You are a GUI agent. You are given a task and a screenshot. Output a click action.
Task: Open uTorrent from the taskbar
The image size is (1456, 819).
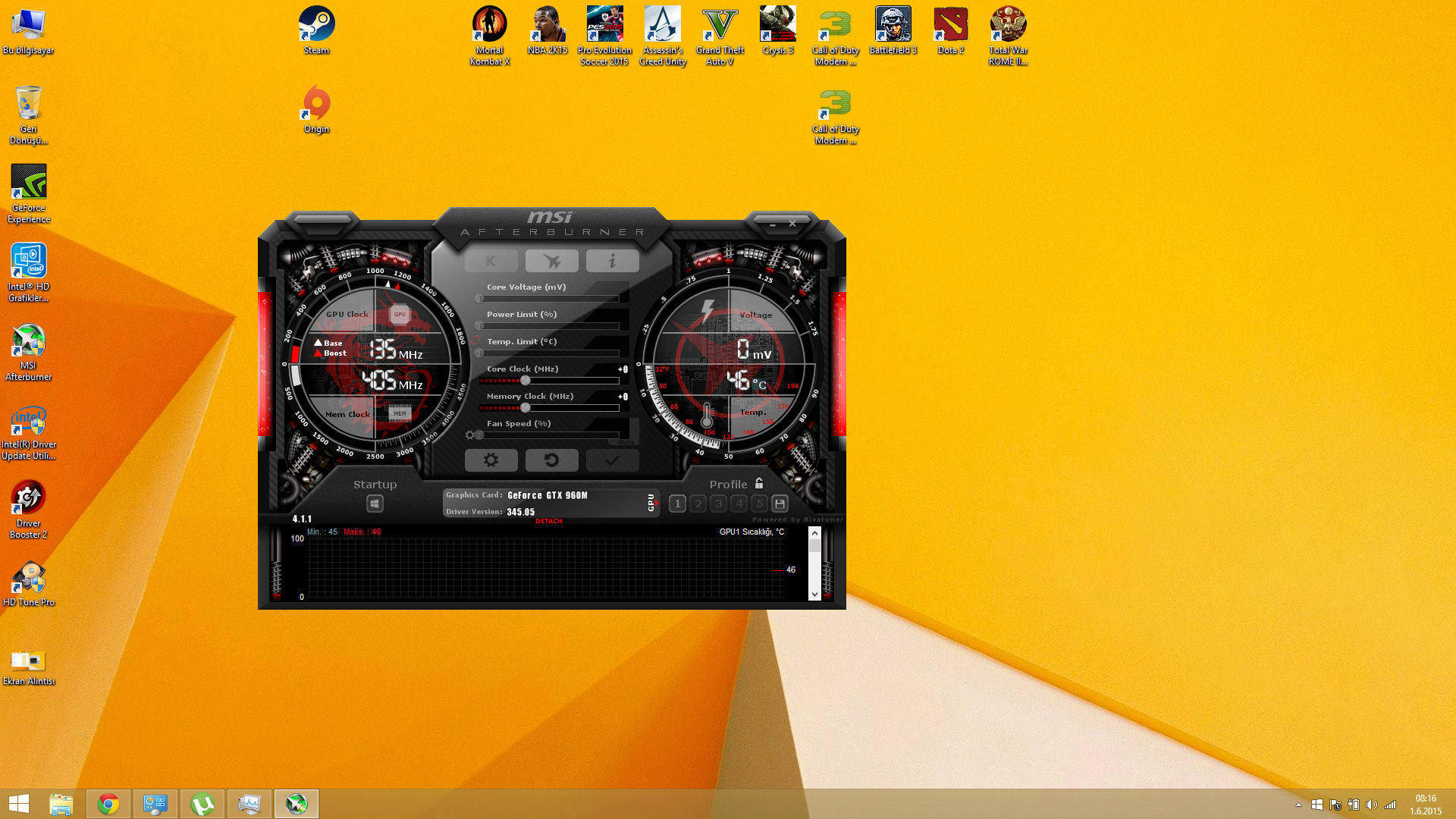(x=202, y=804)
